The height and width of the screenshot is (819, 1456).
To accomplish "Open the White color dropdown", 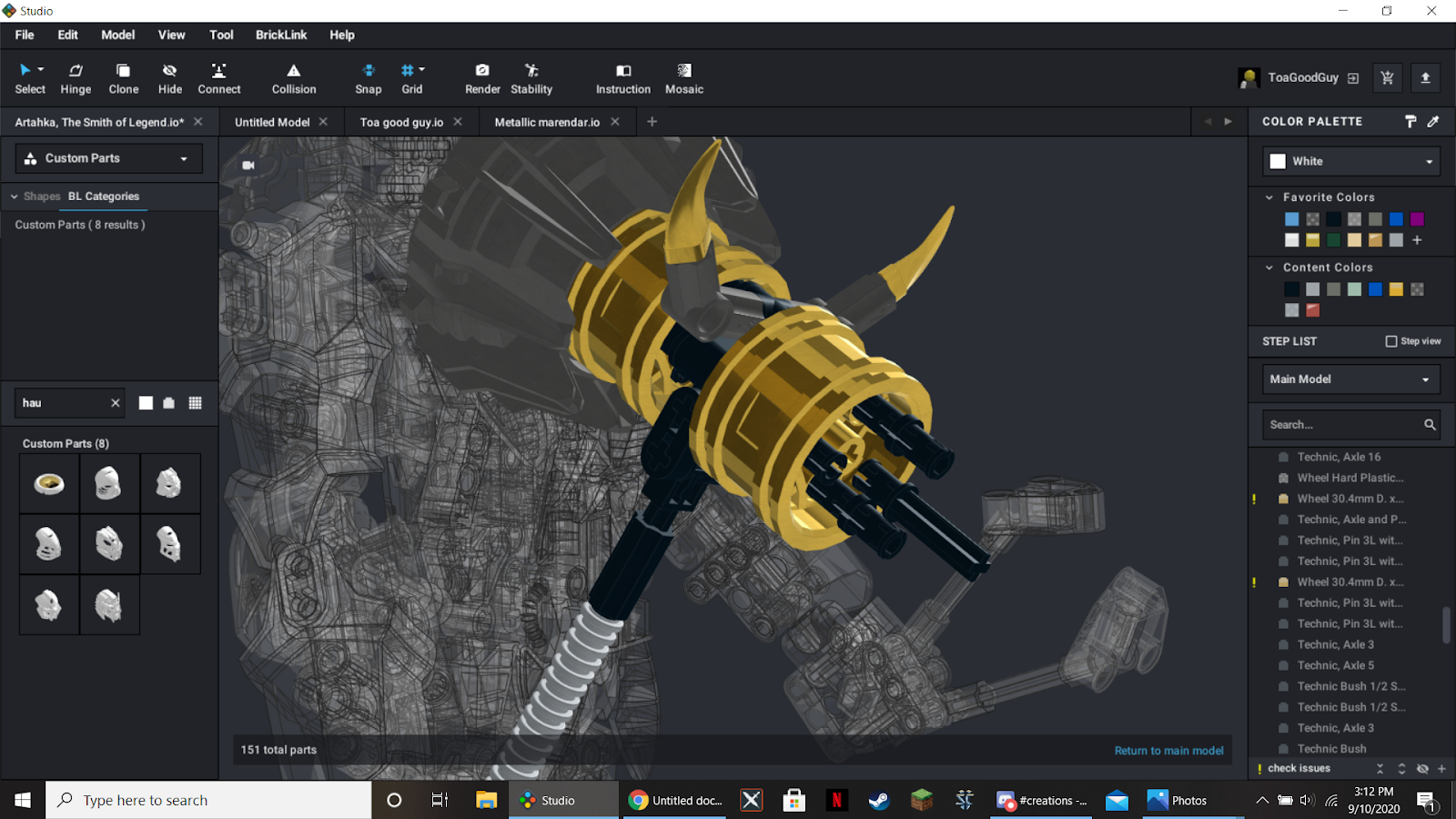I will point(1351,161).
